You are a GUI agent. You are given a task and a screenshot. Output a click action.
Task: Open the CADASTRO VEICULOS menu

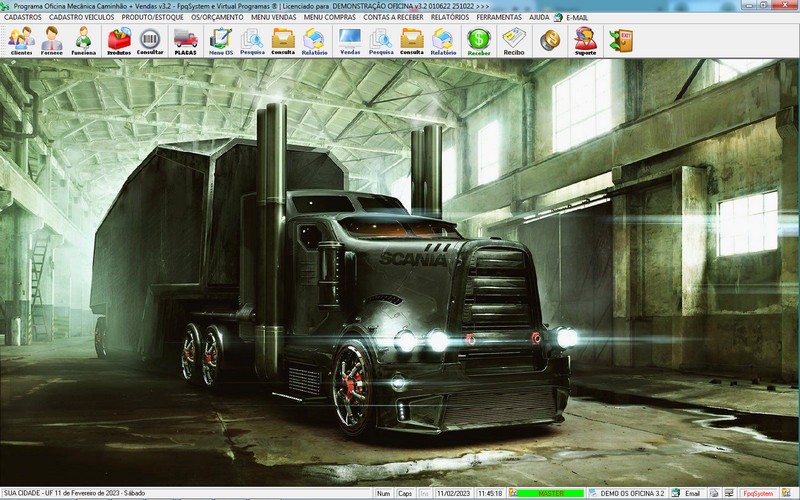click(82, 17)
